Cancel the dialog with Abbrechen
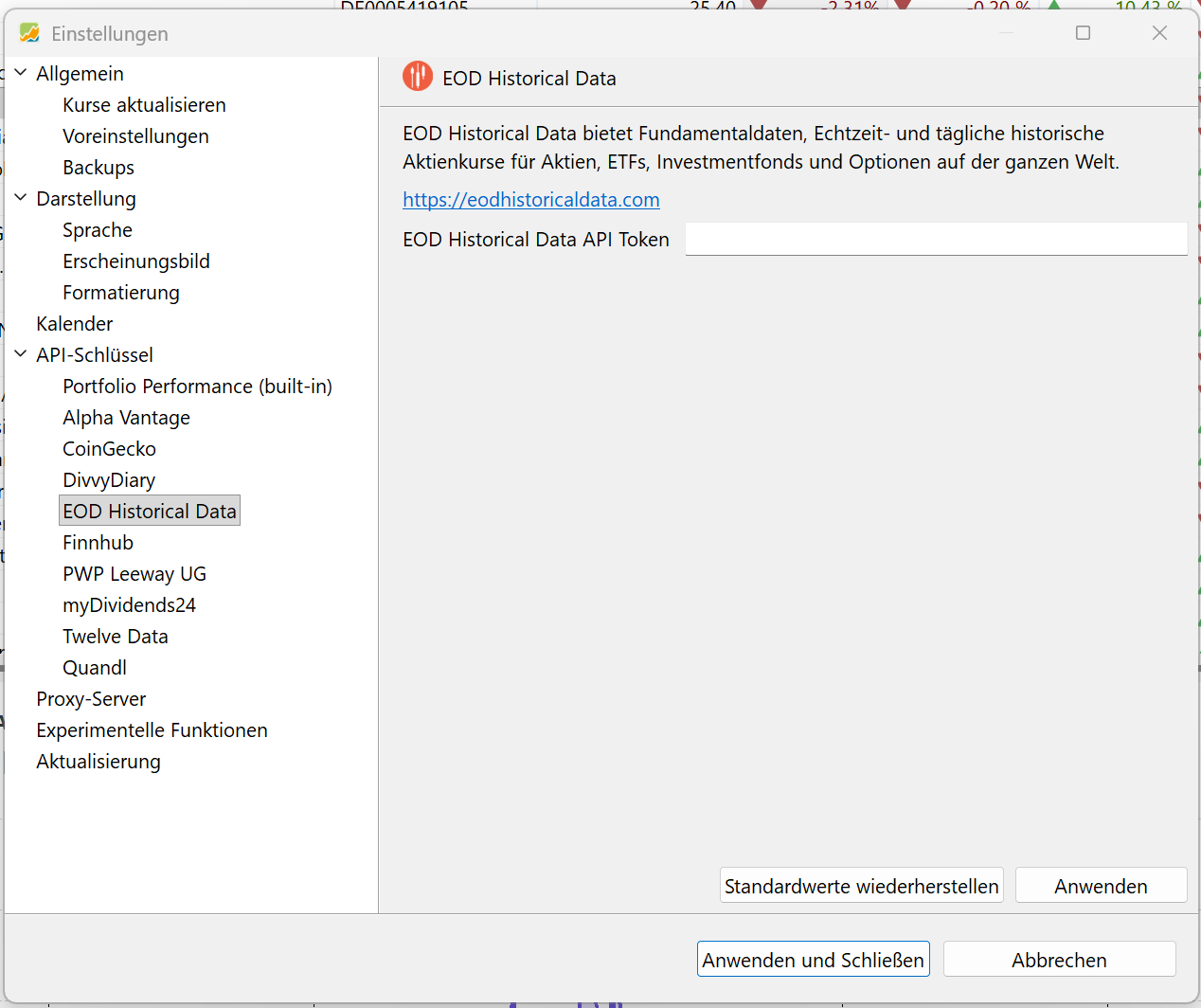Screen dimensions: 1201x1008 (x=1058, y=960)
